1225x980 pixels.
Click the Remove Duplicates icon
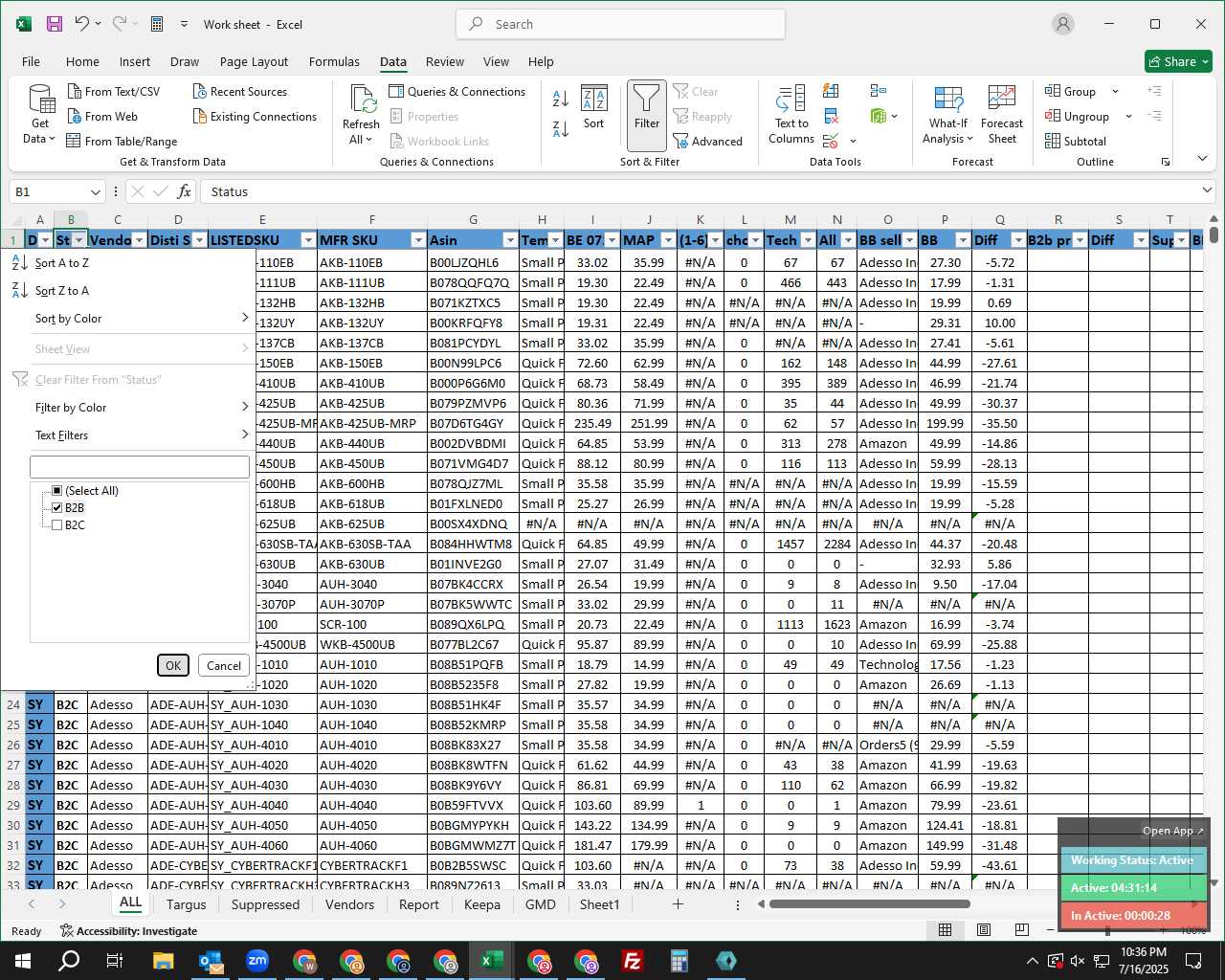click(831, 116)
